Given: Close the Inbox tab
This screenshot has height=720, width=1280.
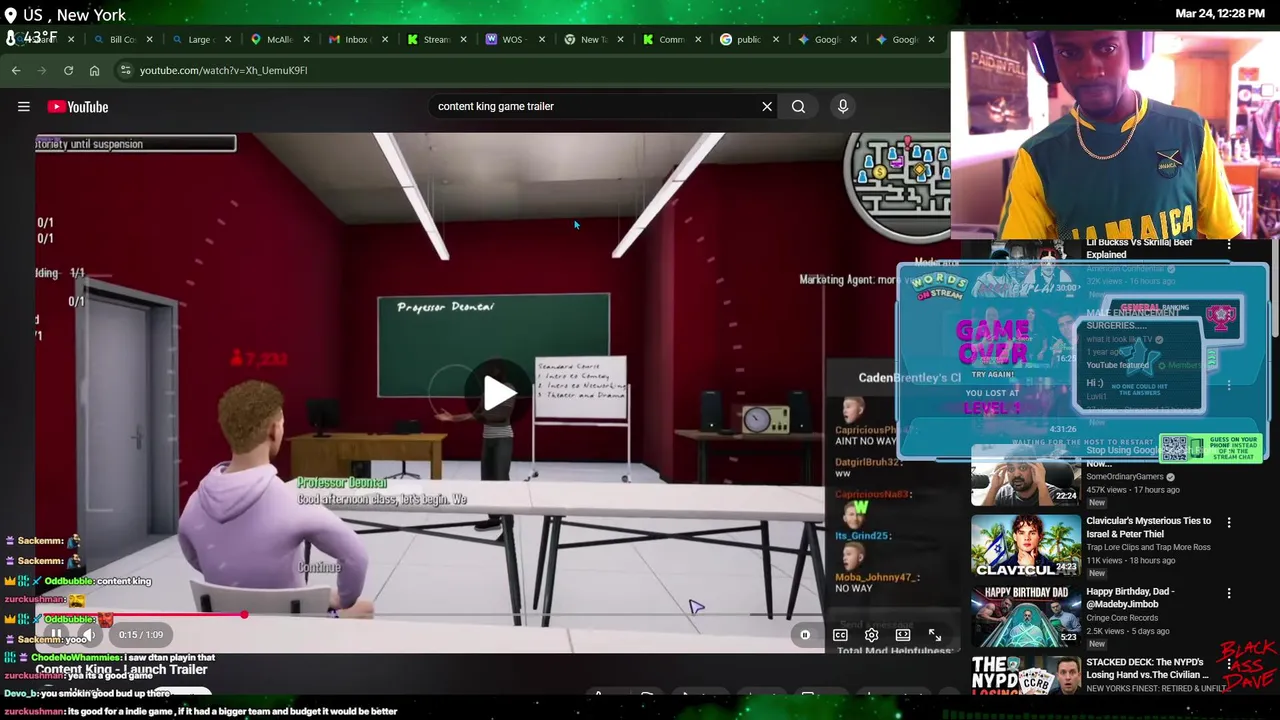Looking at the screenshot, I should 385,39.
